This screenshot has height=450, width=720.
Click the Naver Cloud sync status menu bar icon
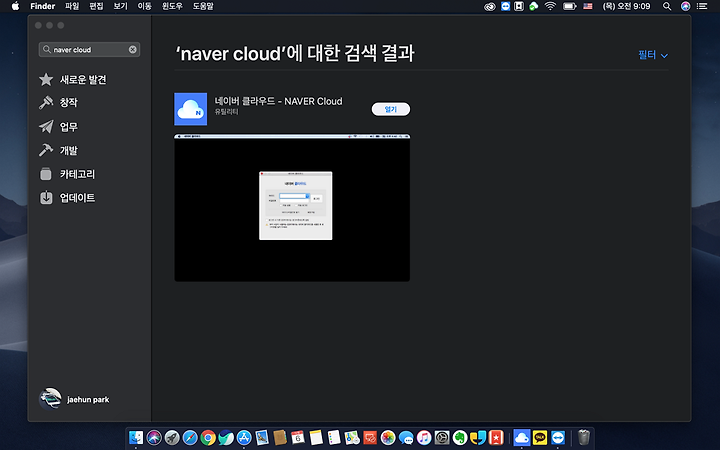pos(534,6)
